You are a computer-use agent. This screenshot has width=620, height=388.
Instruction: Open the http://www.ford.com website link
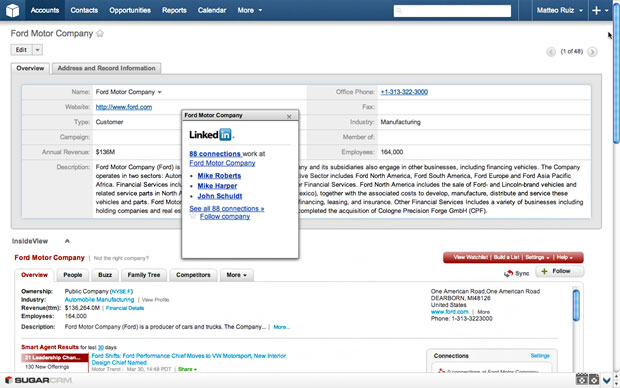(124, 107)
